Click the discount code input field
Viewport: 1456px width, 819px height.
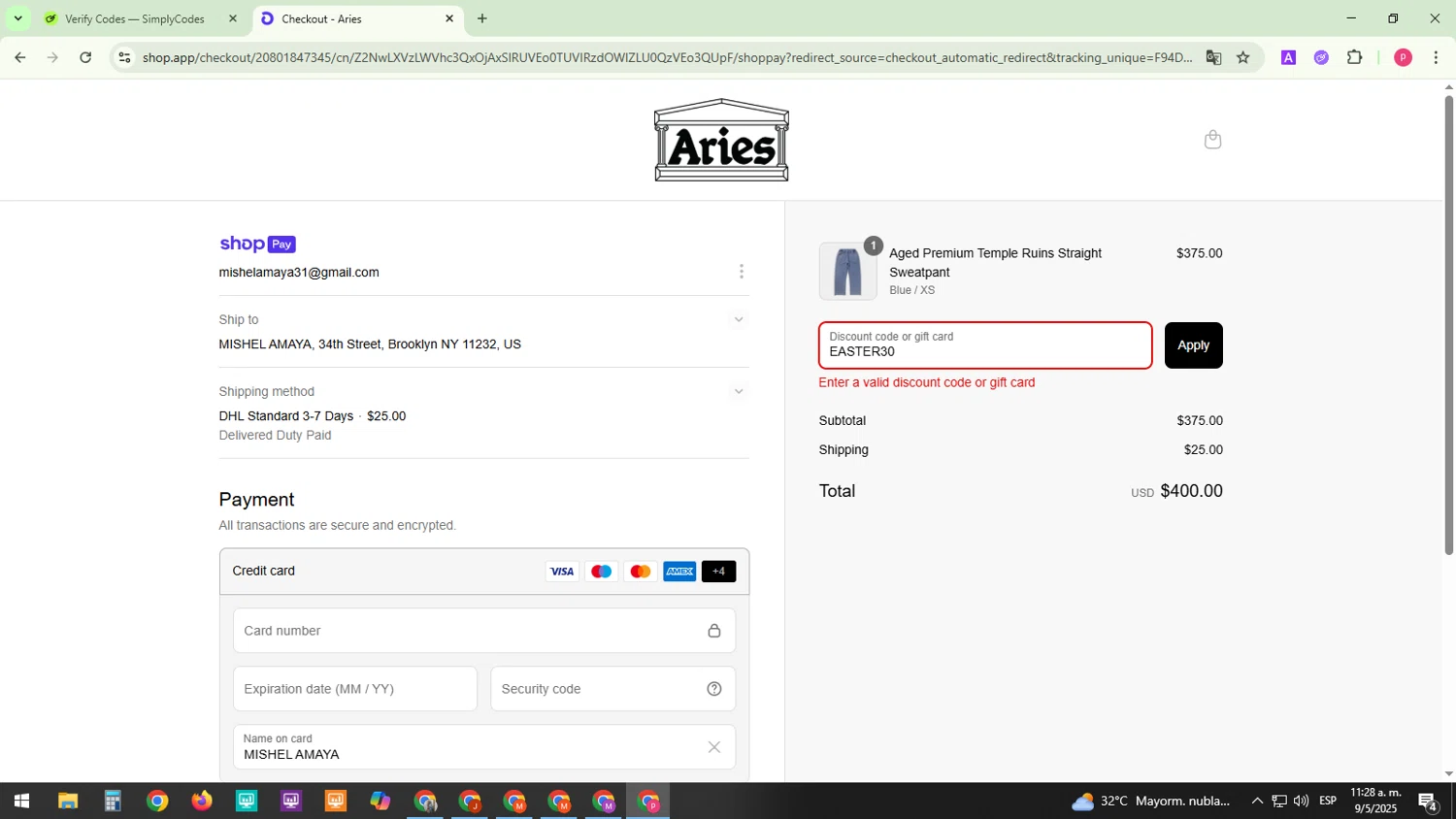(x=985, y=345)
